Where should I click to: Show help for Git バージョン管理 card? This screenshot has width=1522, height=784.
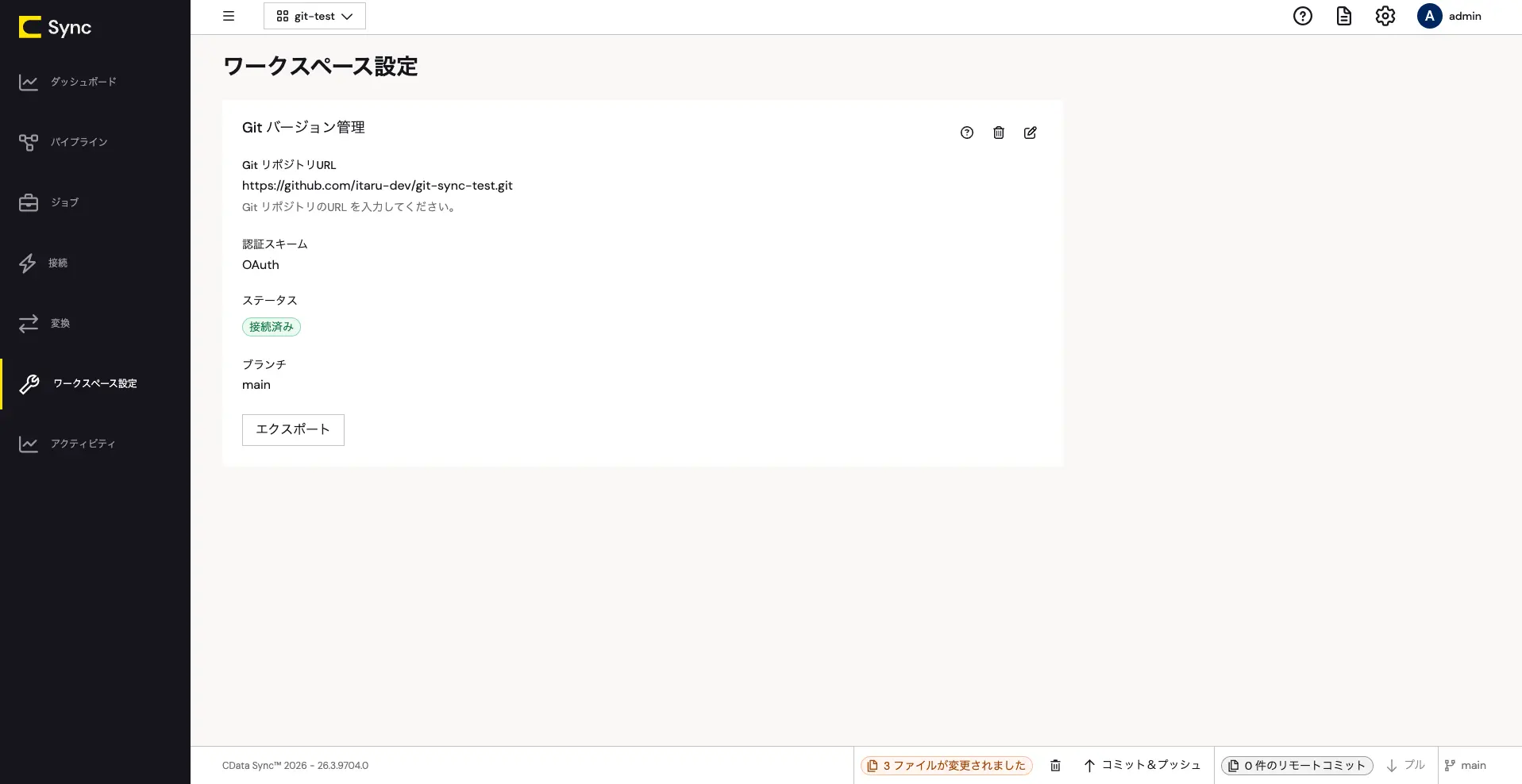[x=967, y=133]
